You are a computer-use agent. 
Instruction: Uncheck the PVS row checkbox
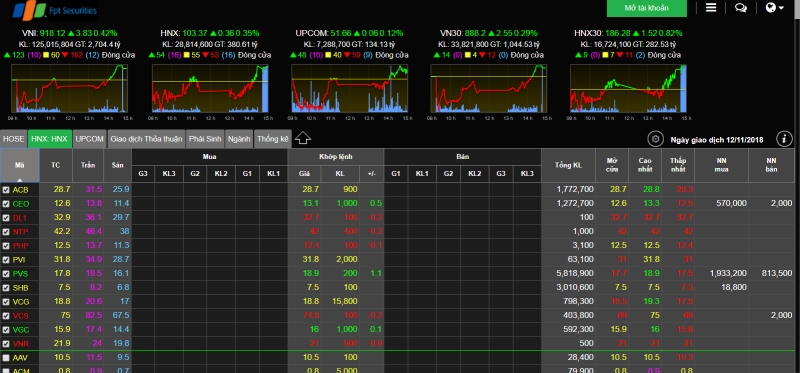click(x=6, y=274)
